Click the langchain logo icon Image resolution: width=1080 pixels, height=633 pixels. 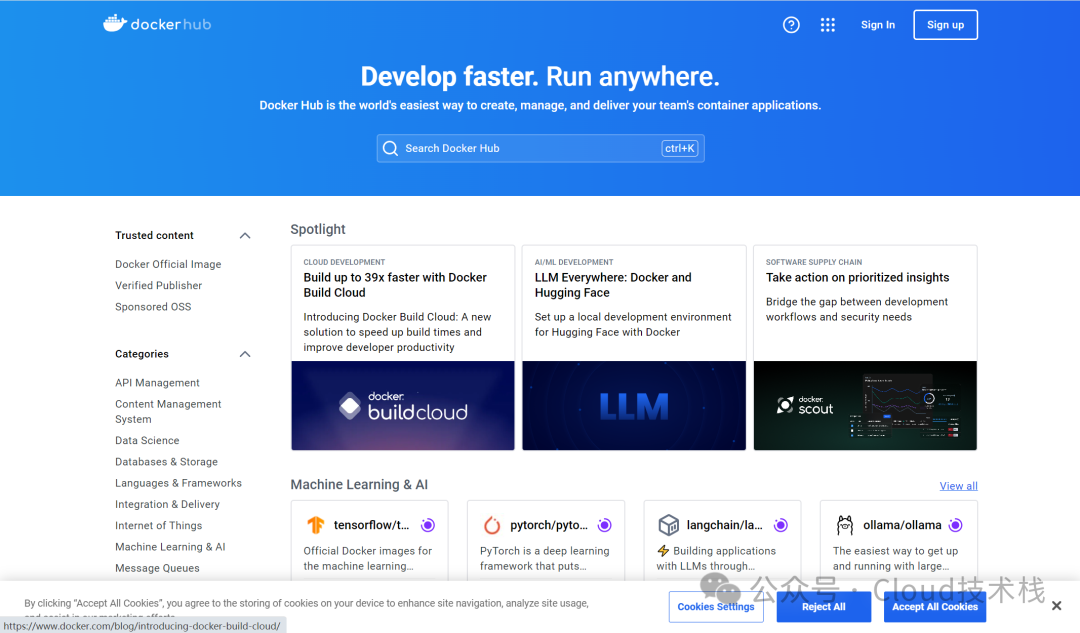point(668,525)
